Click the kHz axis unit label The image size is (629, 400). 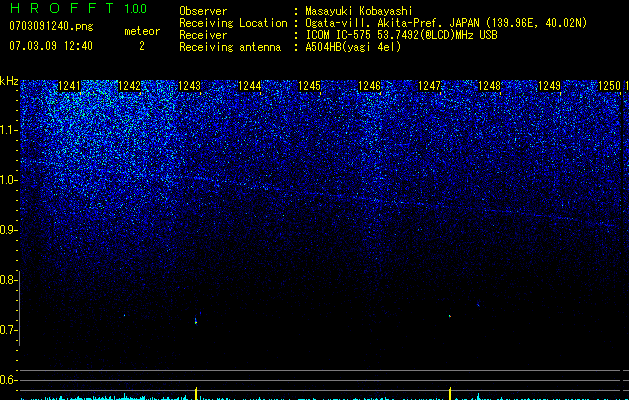click(x=9, y=81)
